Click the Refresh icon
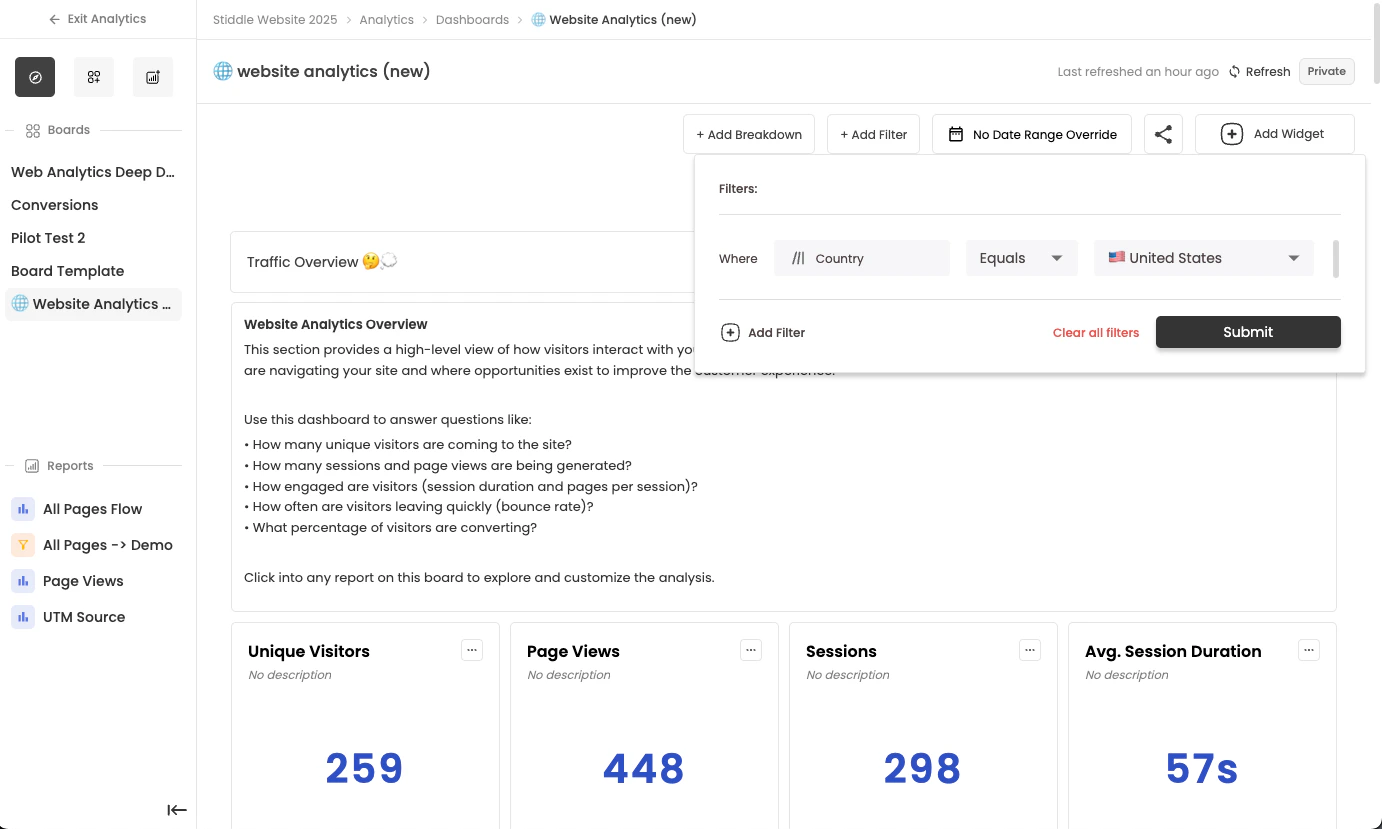Image resolution: width=1382 pixels, height=829 pixels. tap(1235, 72)
